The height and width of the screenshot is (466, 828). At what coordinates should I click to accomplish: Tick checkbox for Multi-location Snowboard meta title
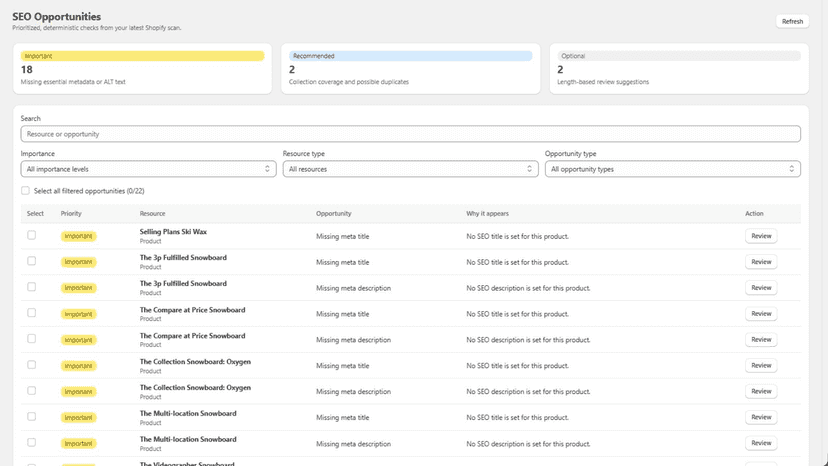pyautogui.click(x=32, y=416)
